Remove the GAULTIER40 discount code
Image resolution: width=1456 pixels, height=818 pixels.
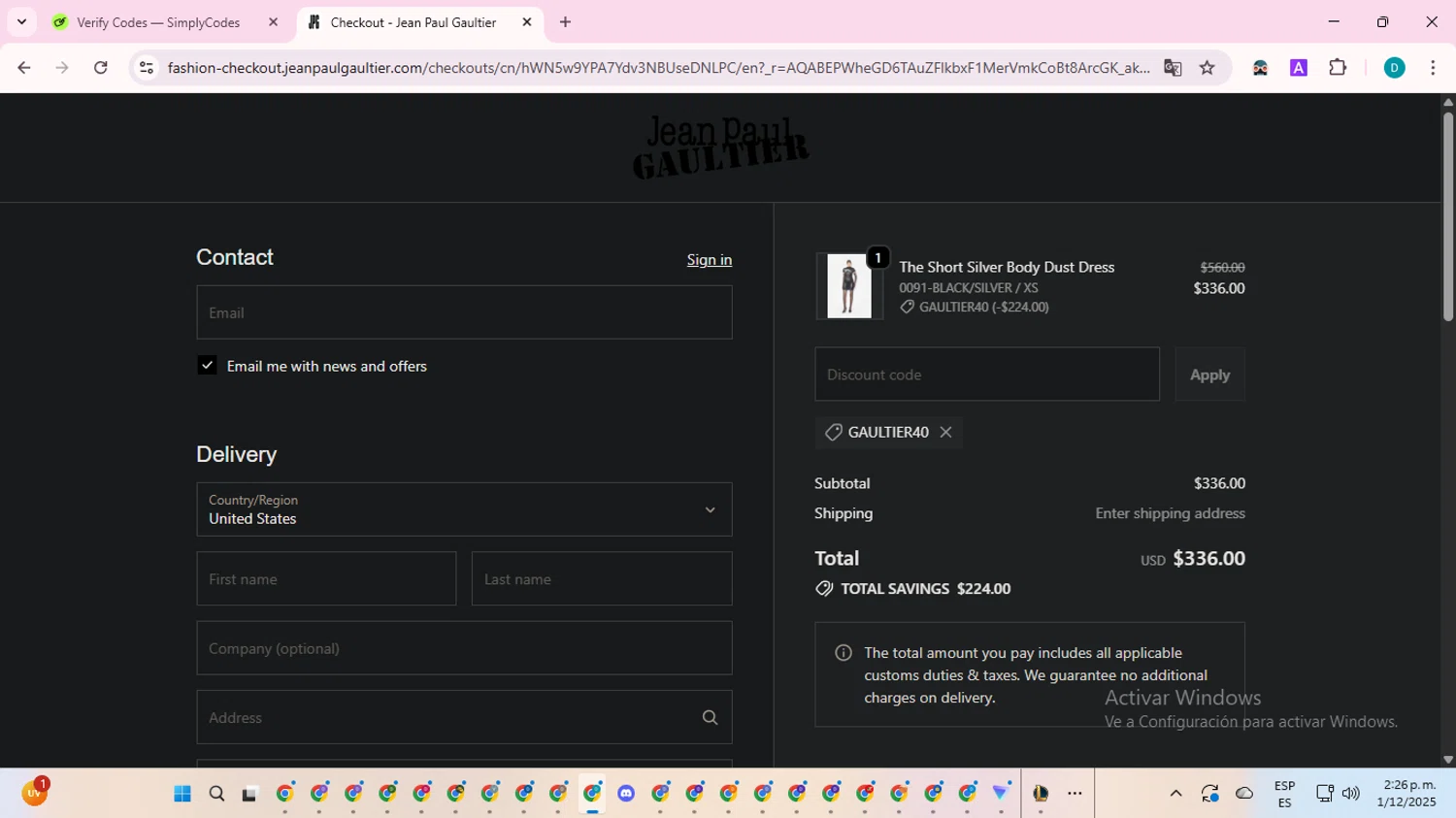945,432
